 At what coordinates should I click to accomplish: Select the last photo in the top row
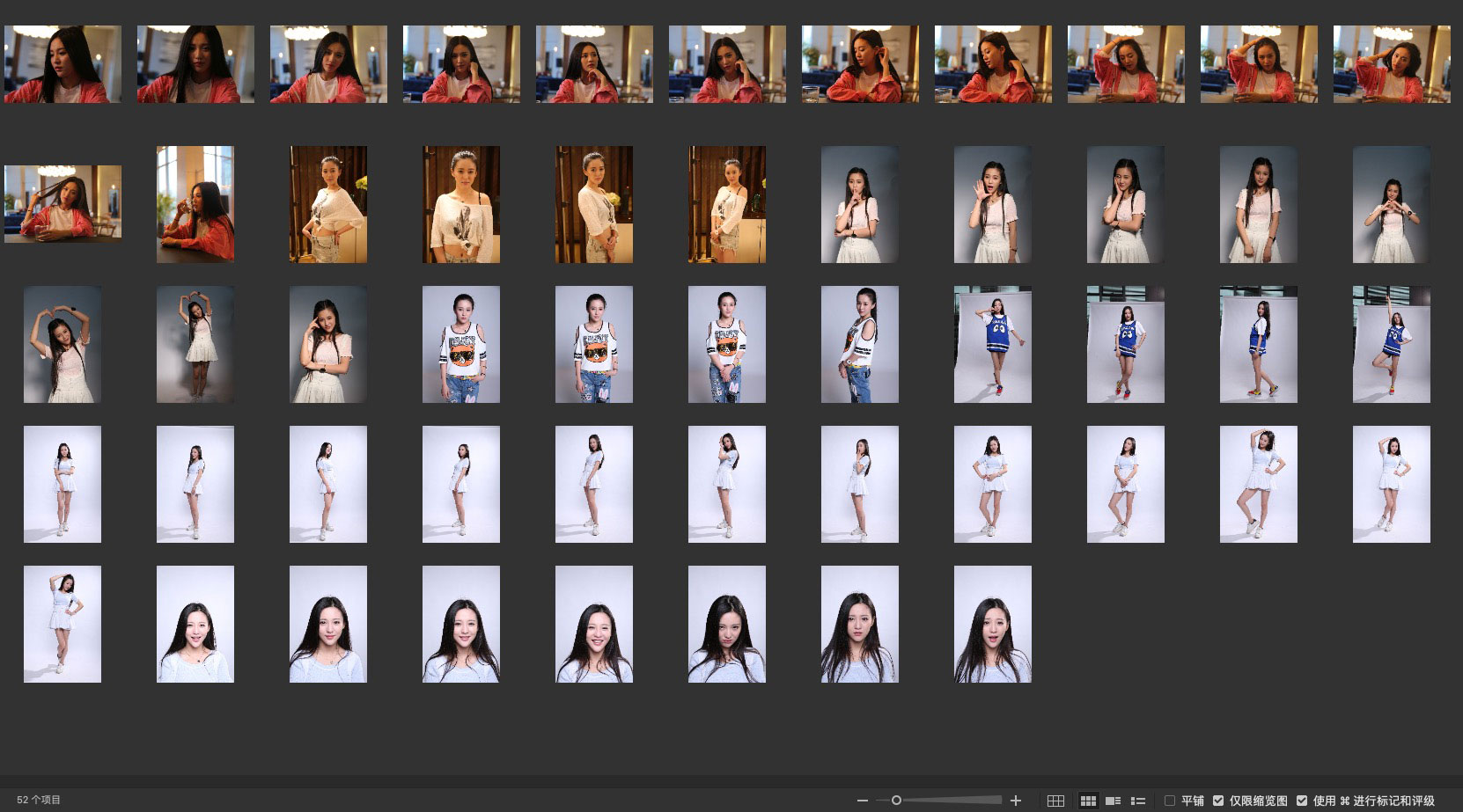coord(1391,64)
